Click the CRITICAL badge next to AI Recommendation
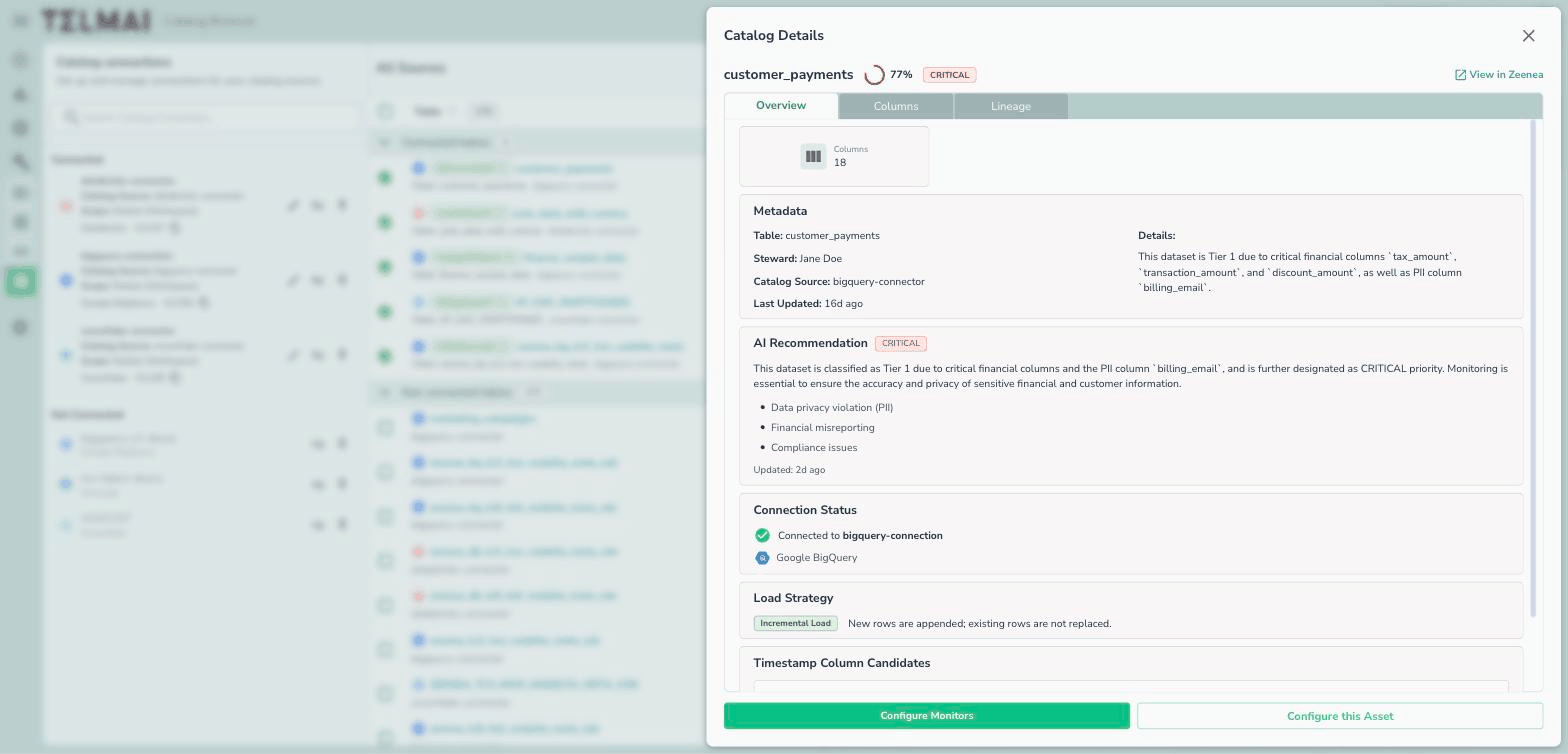Screen dimensions: 1568x754 (901, 344)
